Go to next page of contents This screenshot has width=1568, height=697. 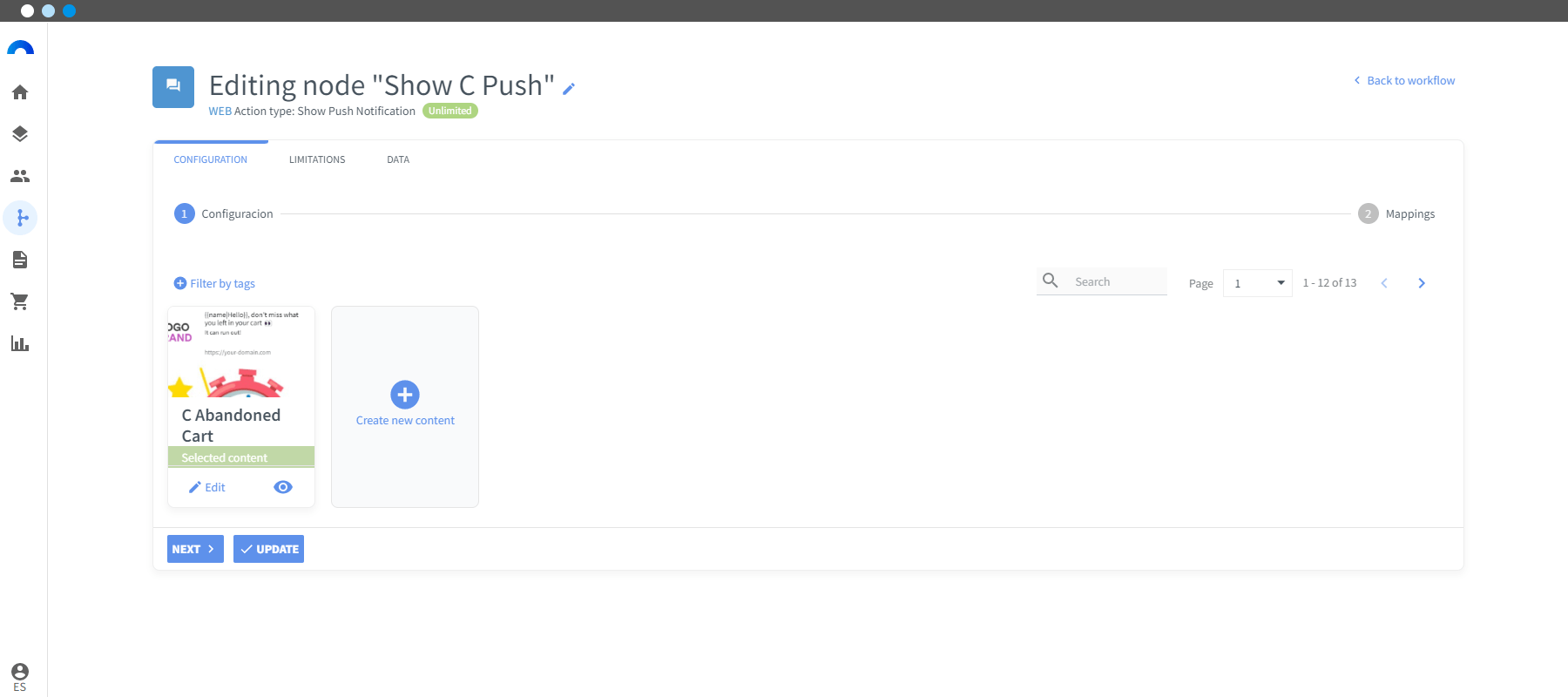pyautogui.click(x=1422, y=283)
